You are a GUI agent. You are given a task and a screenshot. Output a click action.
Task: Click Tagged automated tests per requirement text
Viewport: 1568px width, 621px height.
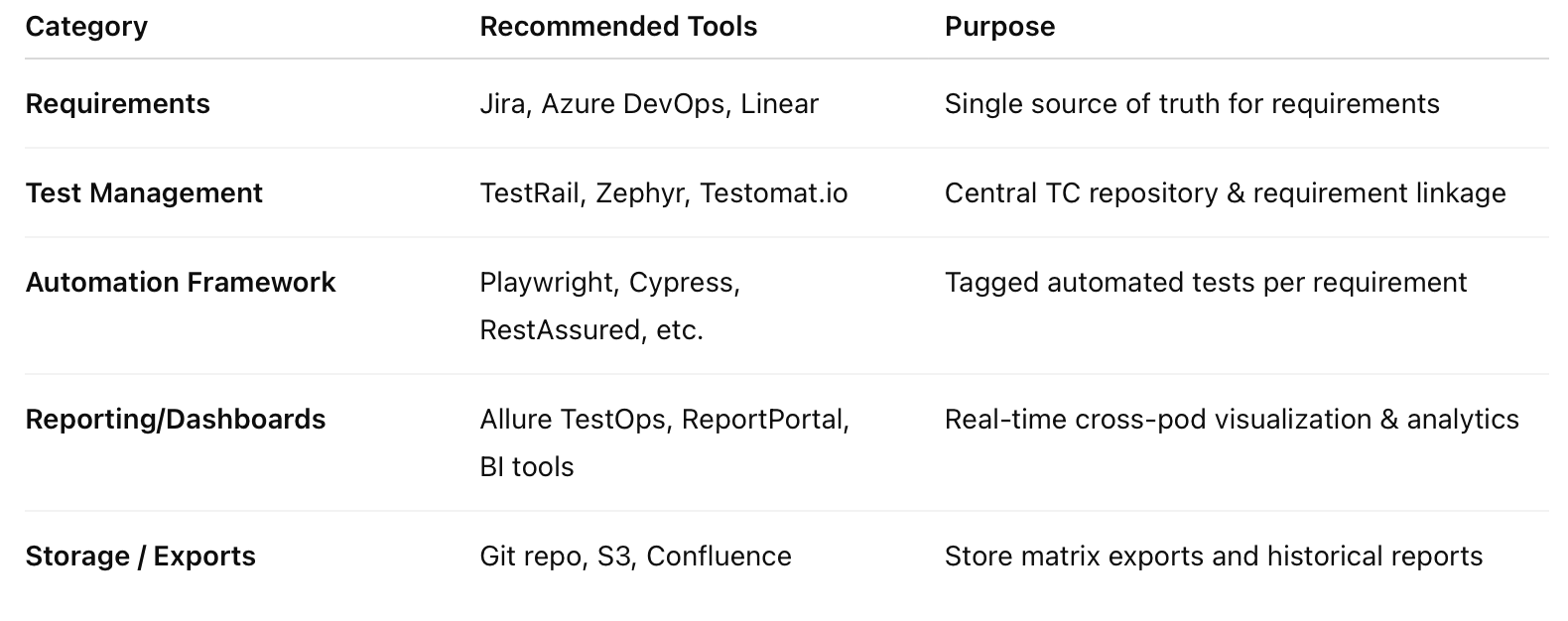coord(1205,283)
